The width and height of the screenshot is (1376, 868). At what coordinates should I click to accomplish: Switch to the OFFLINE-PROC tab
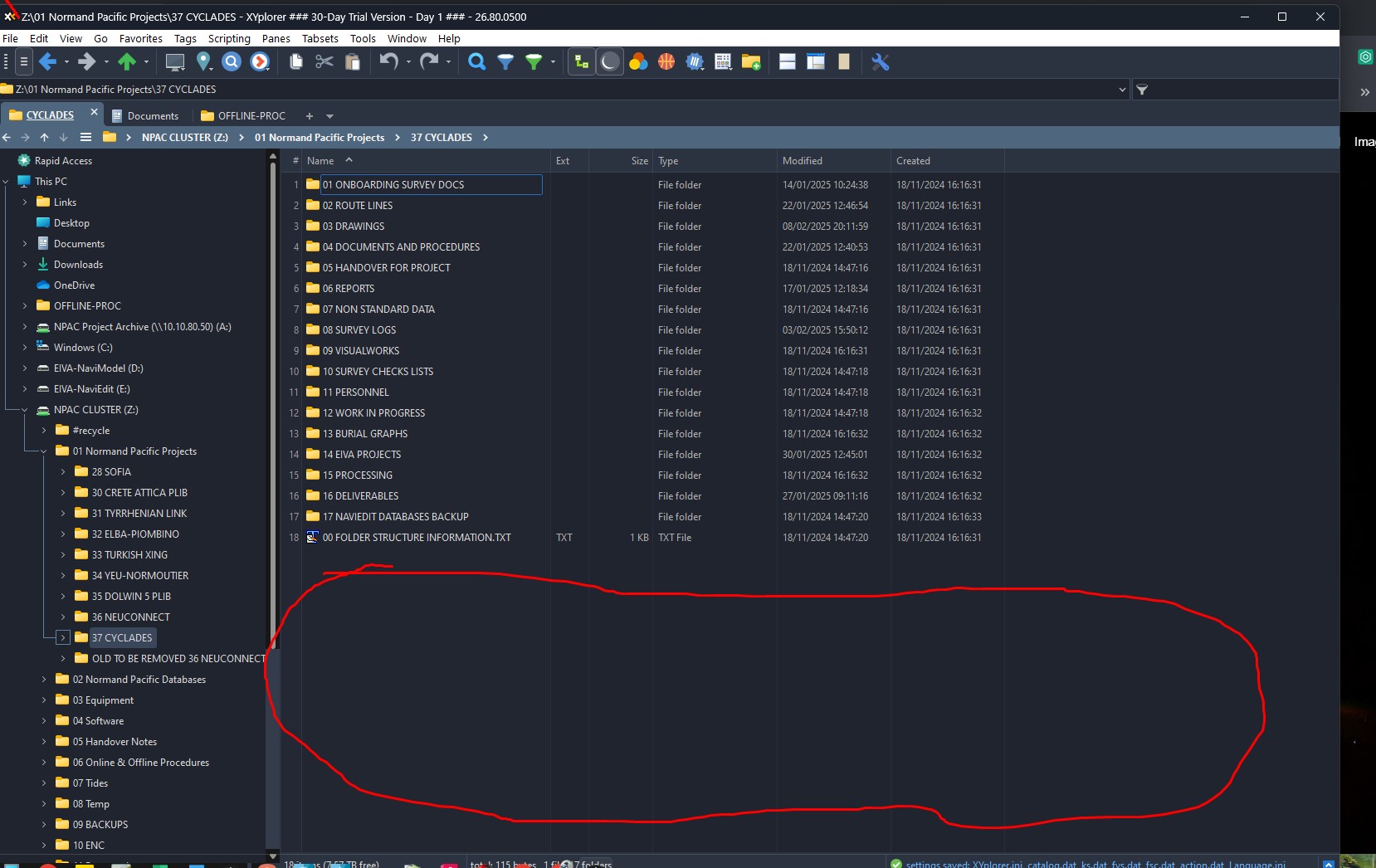point(251,115)
